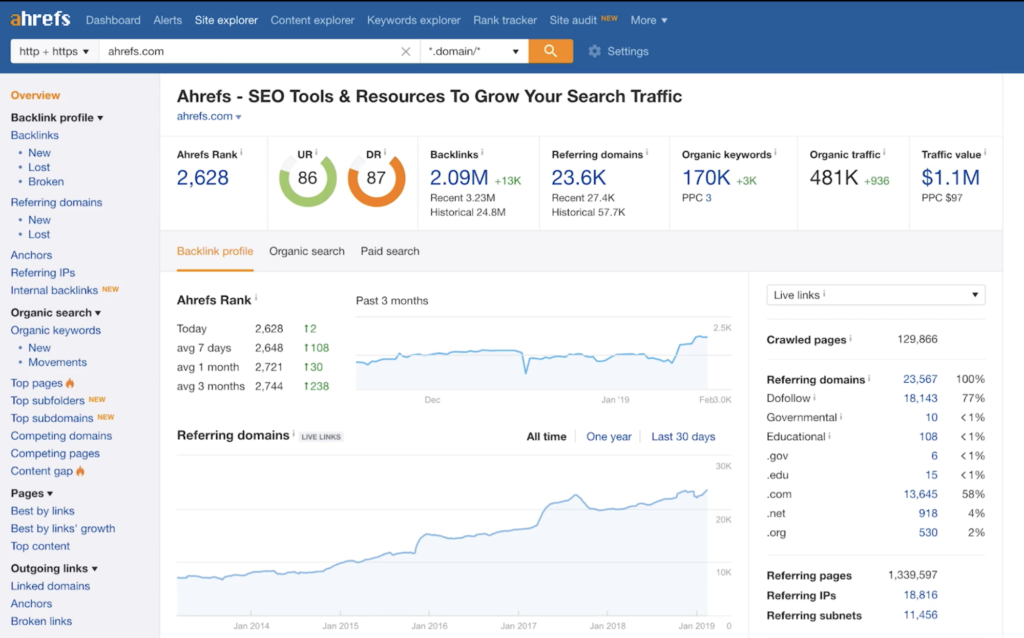
Task: Open Dashboard in the top navigation
Action: coord(113,20)
